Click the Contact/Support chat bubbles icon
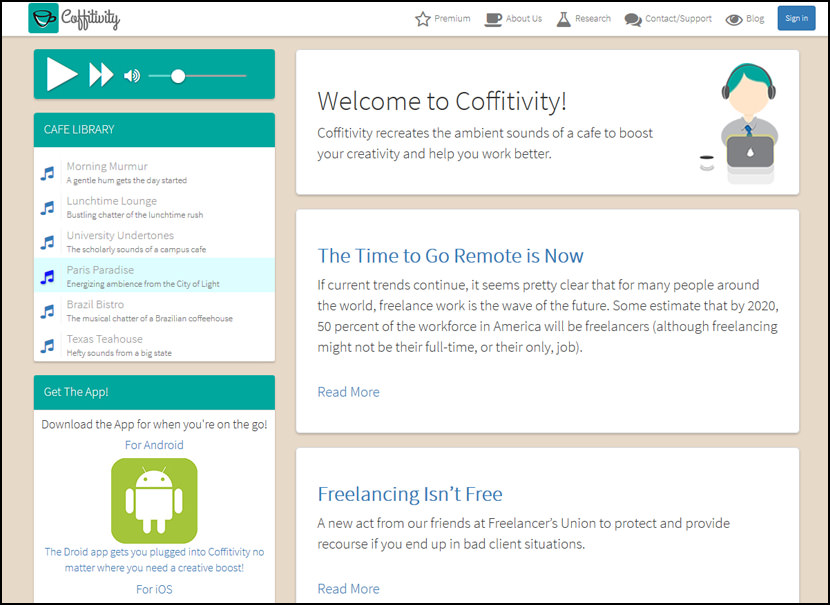The image size is (830, 605). coord(633,20)
